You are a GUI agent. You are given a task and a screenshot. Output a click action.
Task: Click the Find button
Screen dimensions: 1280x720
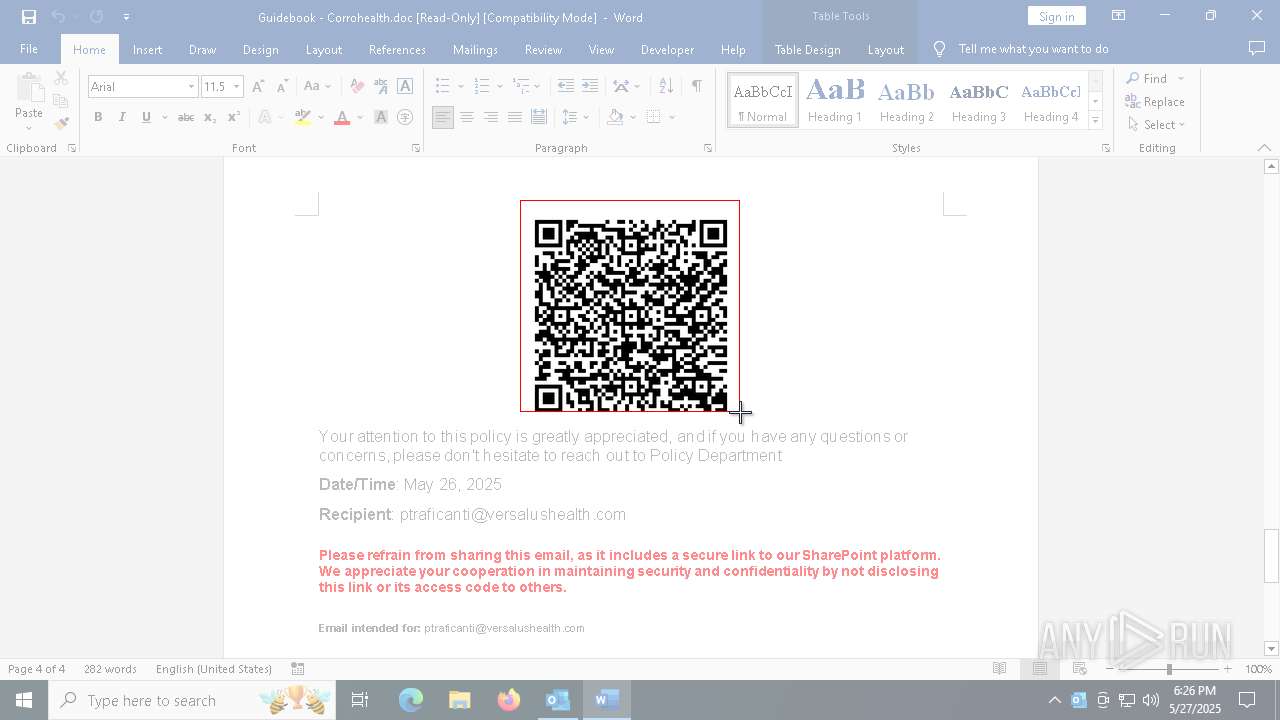coord(1146,79)
